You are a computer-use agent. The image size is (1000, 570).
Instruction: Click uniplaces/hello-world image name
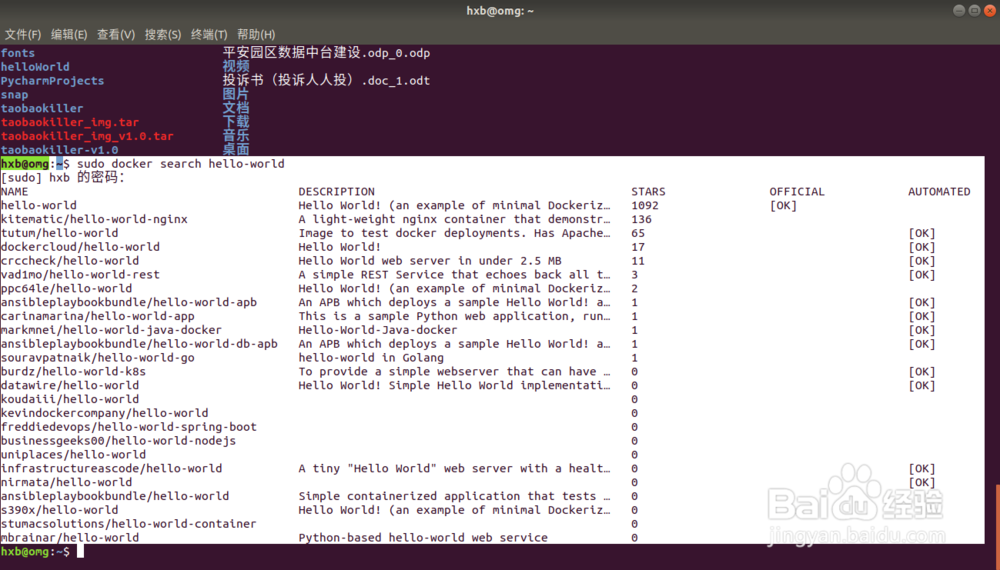pos(73,455)
